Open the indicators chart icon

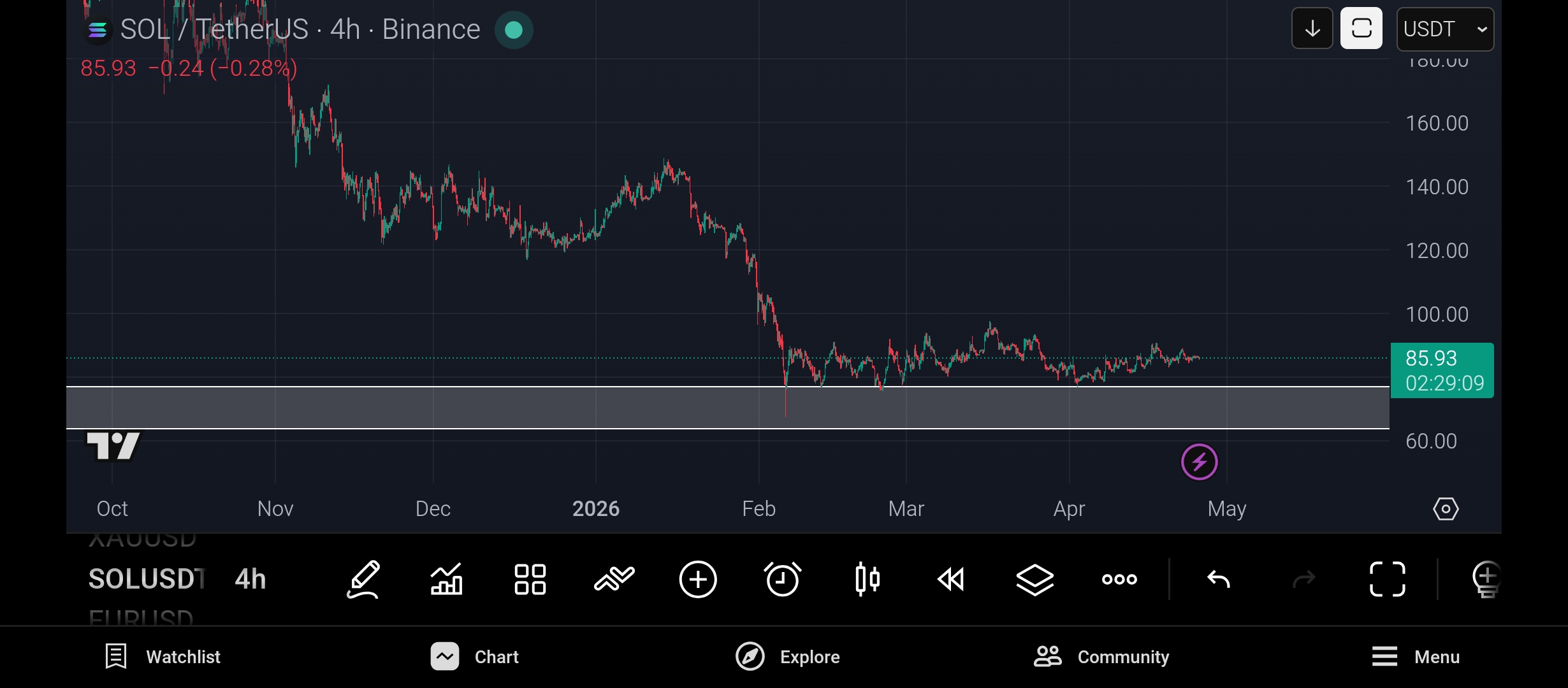pyautogui.click(x=446, y=579)
